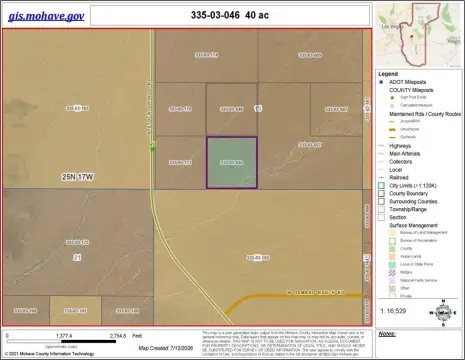
Task: Click the Section legend square
Action: (381, 217)
